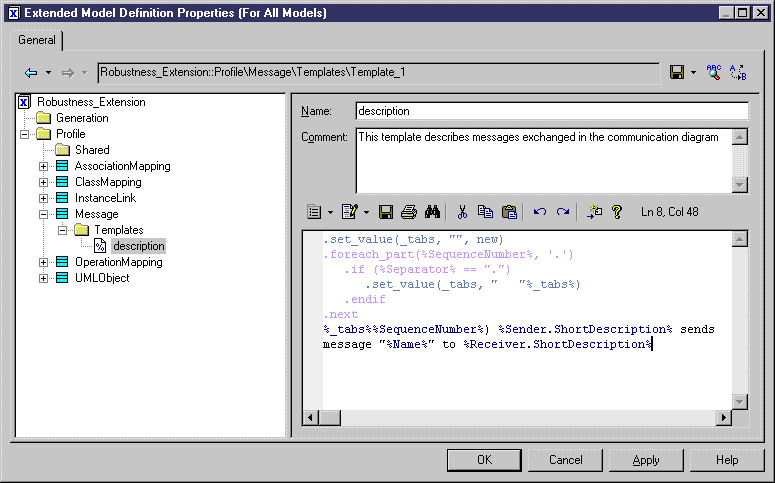Viewport: 775px width, 483px height.
Task: Click the code editor scroll up arrow
Action: (739, 239)
